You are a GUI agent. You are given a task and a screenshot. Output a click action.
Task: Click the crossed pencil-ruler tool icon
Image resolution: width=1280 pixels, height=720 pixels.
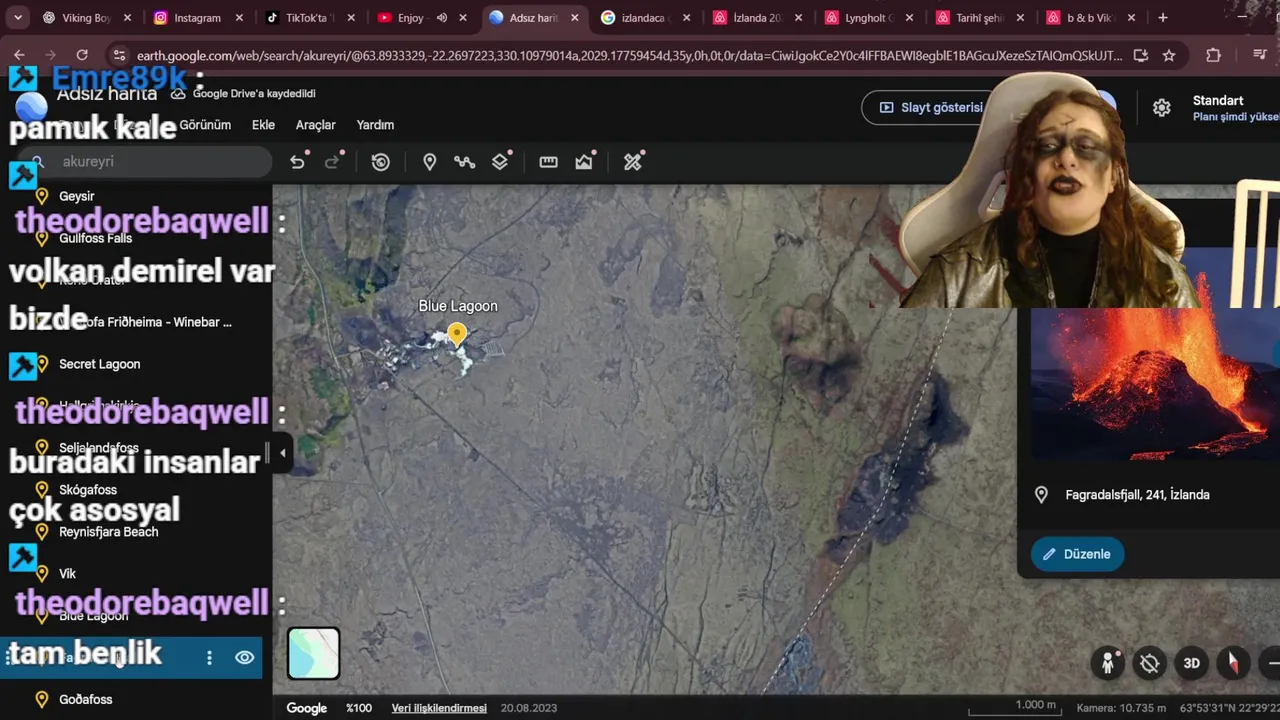[633, 162]
